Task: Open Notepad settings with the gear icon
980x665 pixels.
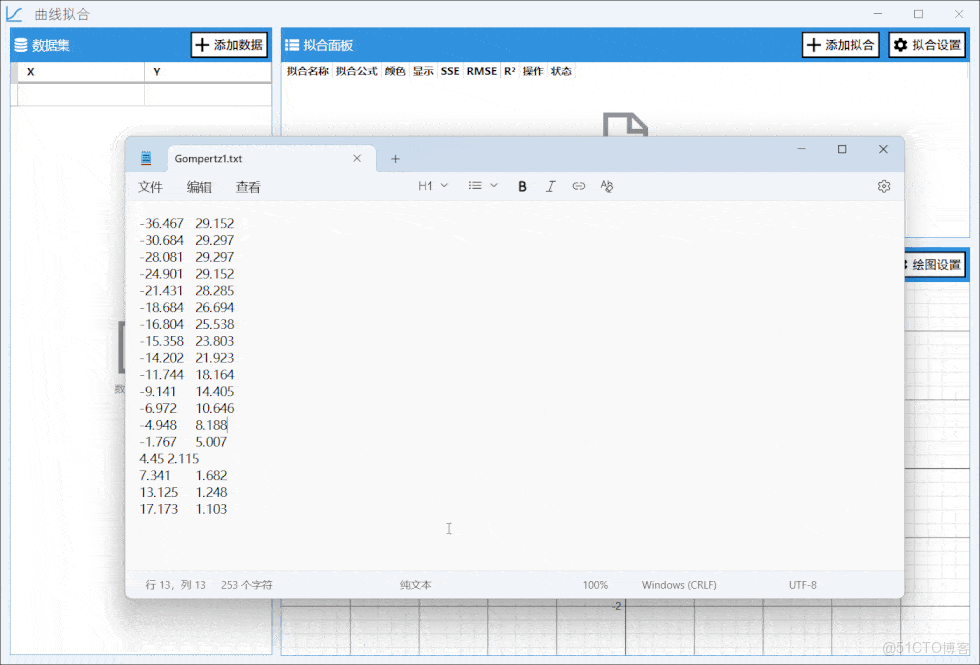Action: pos(883,186)
